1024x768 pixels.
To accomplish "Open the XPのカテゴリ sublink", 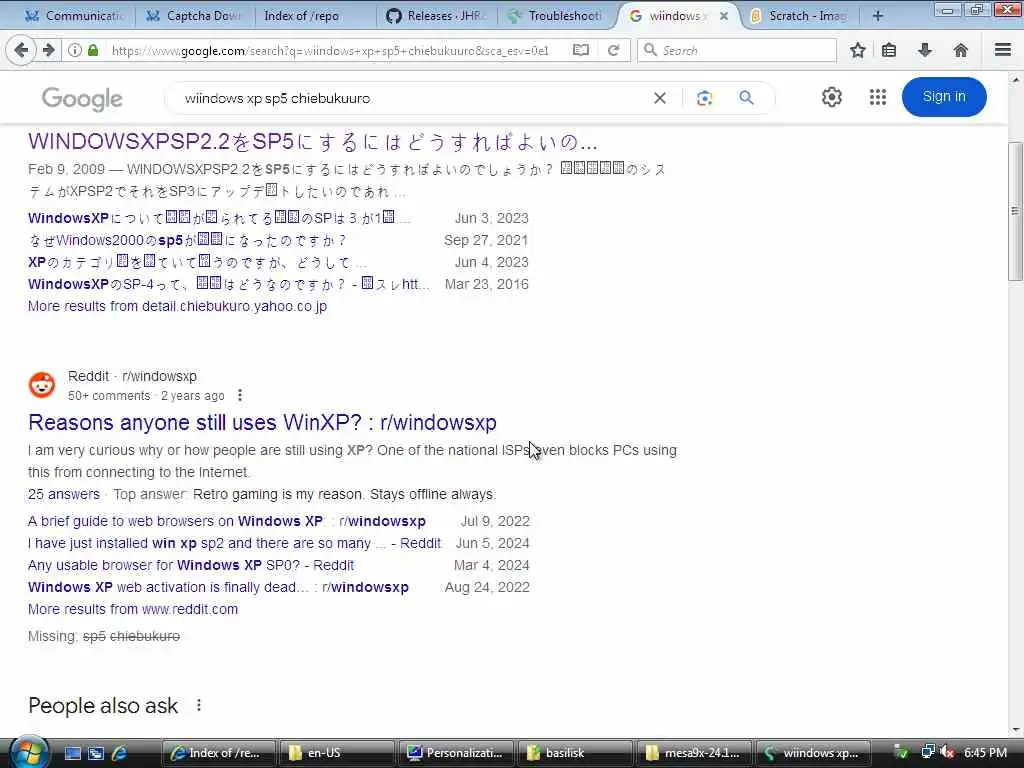I will [x=197, y=262].
